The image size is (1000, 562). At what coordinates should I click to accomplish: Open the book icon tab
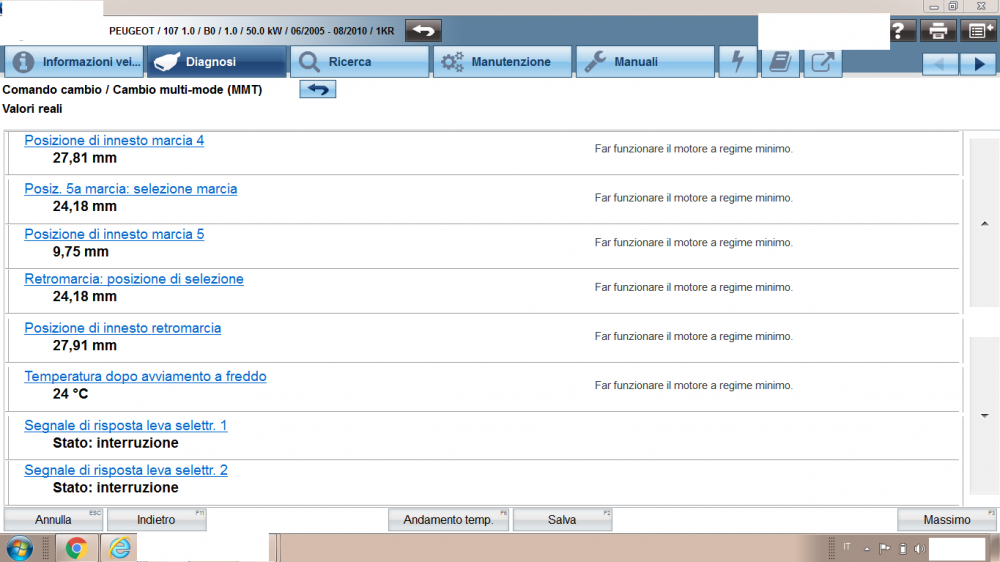tap(780, 62)
